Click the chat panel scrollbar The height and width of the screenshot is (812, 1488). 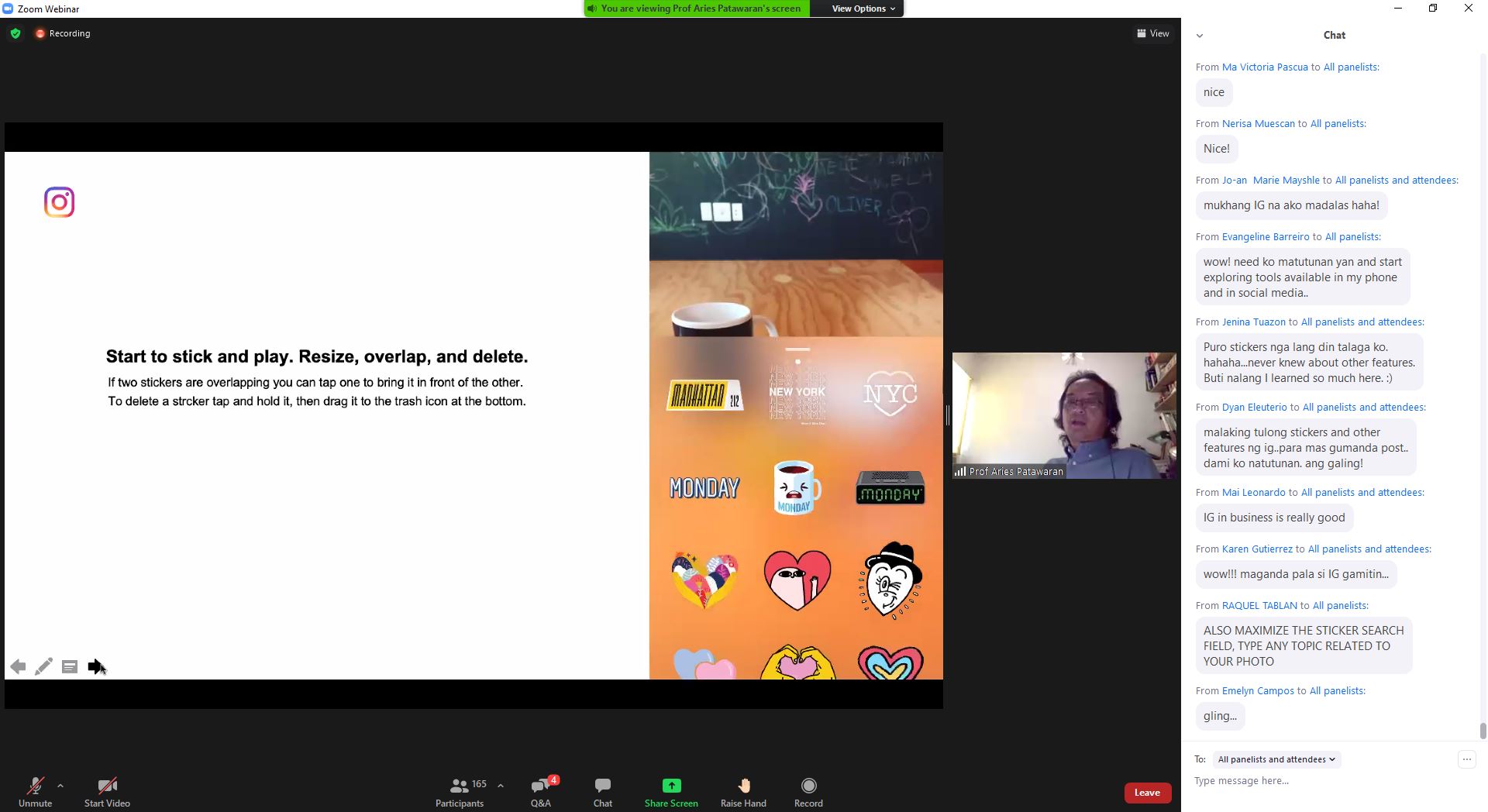pyautogui.click(x=1483, y=731)
